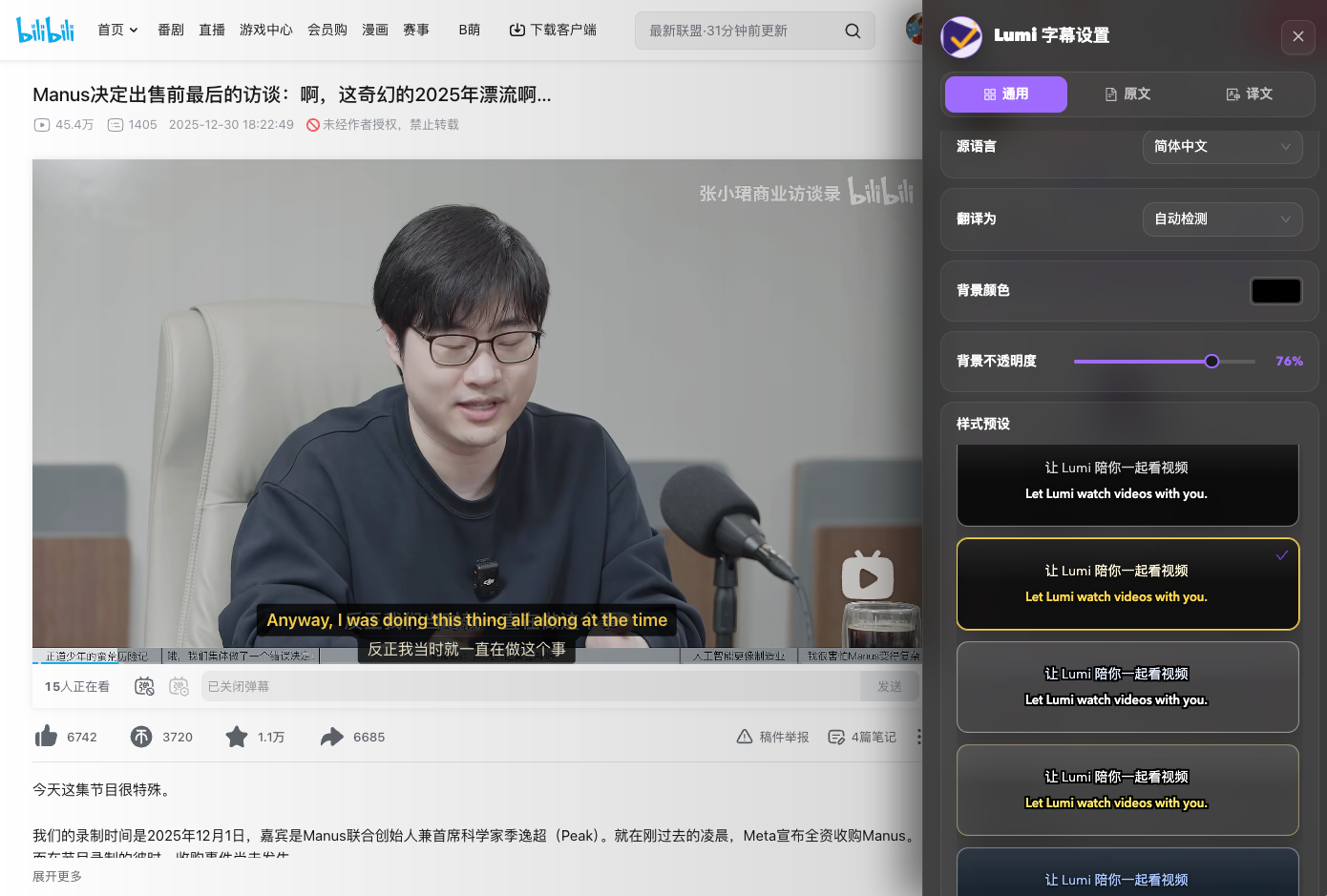Select the black background yellow translation preset
The height and width of the screenshot is (896, 1327).
tap(1127, 584)
